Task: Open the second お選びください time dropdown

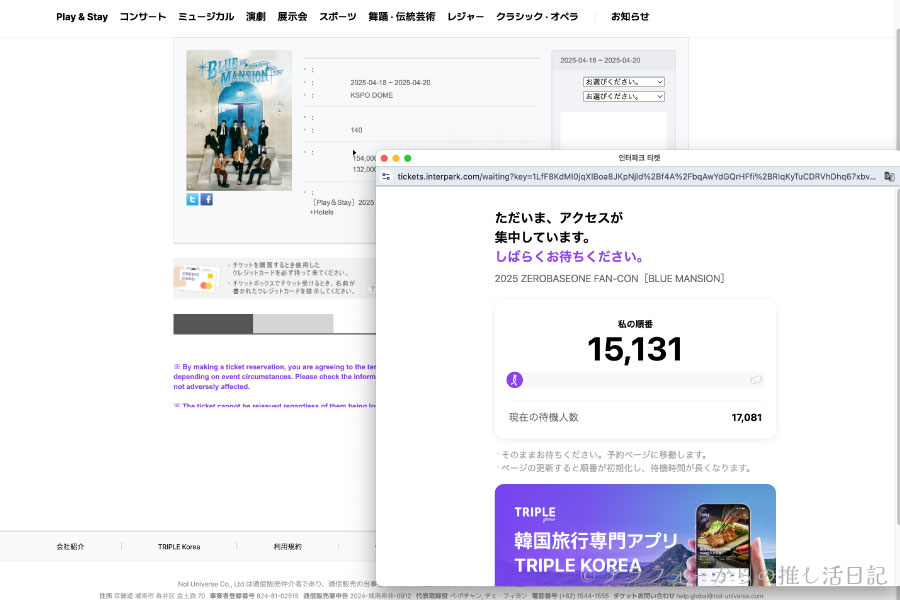Action: click(x=624, y=96)
